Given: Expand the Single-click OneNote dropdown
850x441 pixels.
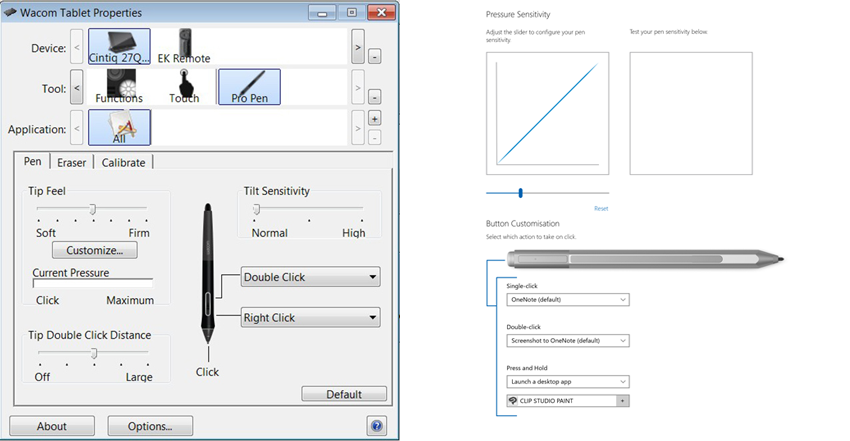Looking at the screenshot, I should tap(568, 300).
